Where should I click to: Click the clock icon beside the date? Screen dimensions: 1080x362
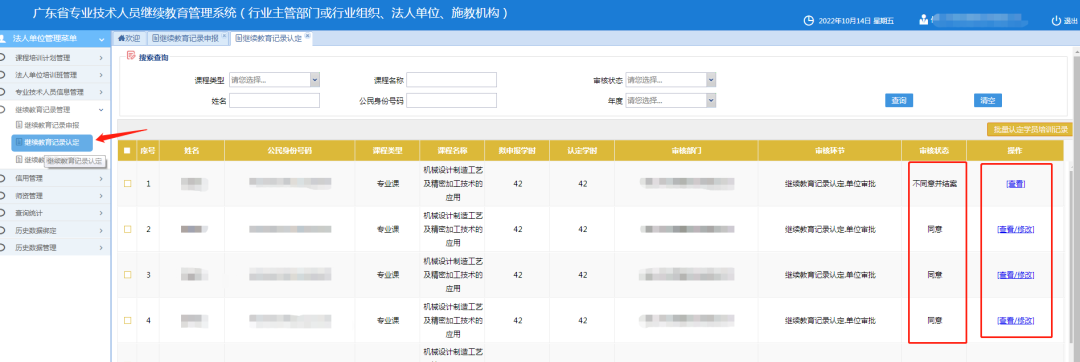(x=809, y=21)
